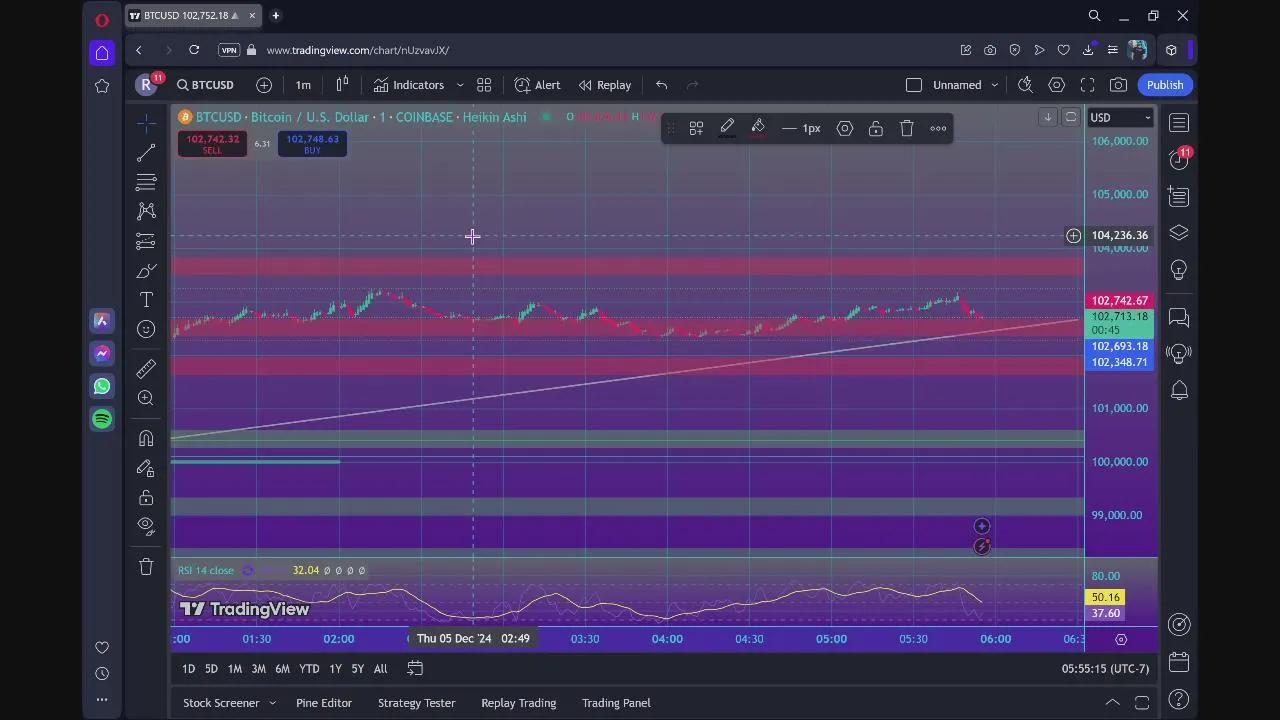Select the crosshair cursor tool

coord(146,122)
